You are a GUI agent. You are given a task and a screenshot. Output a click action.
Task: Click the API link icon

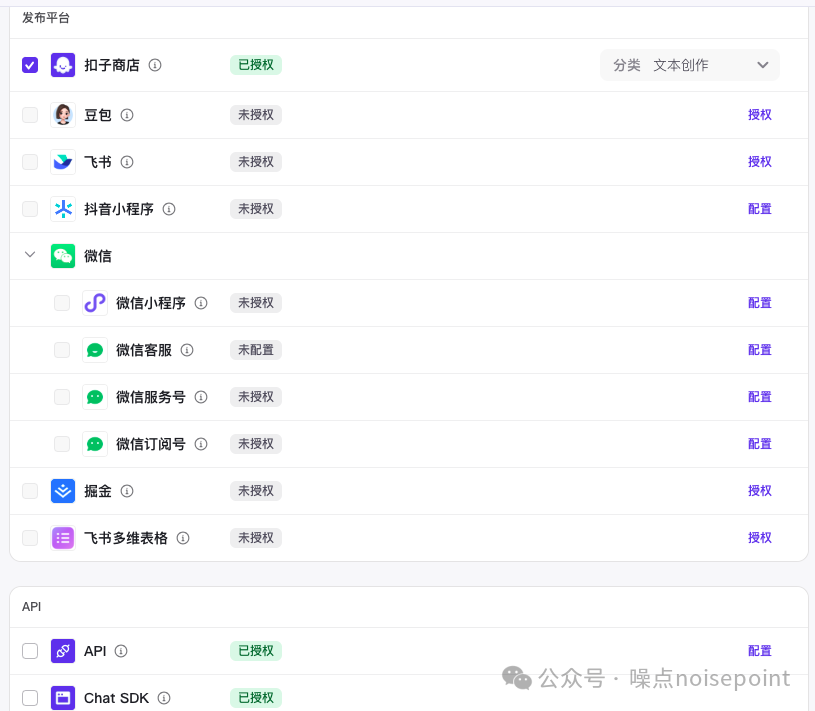tap(63, 651)
